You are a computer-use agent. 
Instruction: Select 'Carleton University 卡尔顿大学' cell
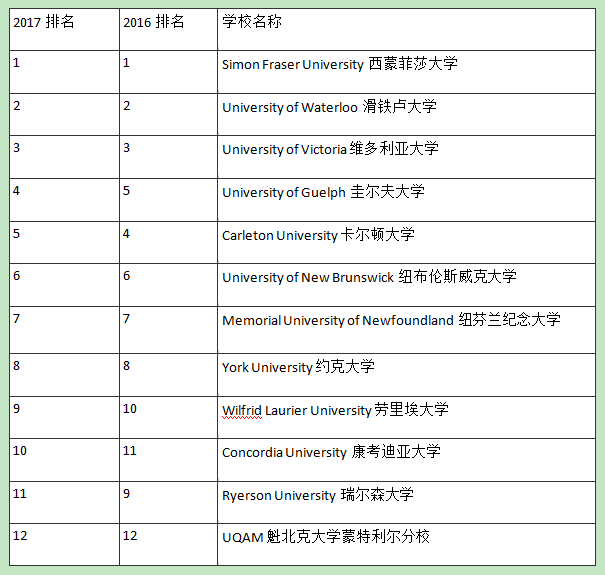(407, 242)
